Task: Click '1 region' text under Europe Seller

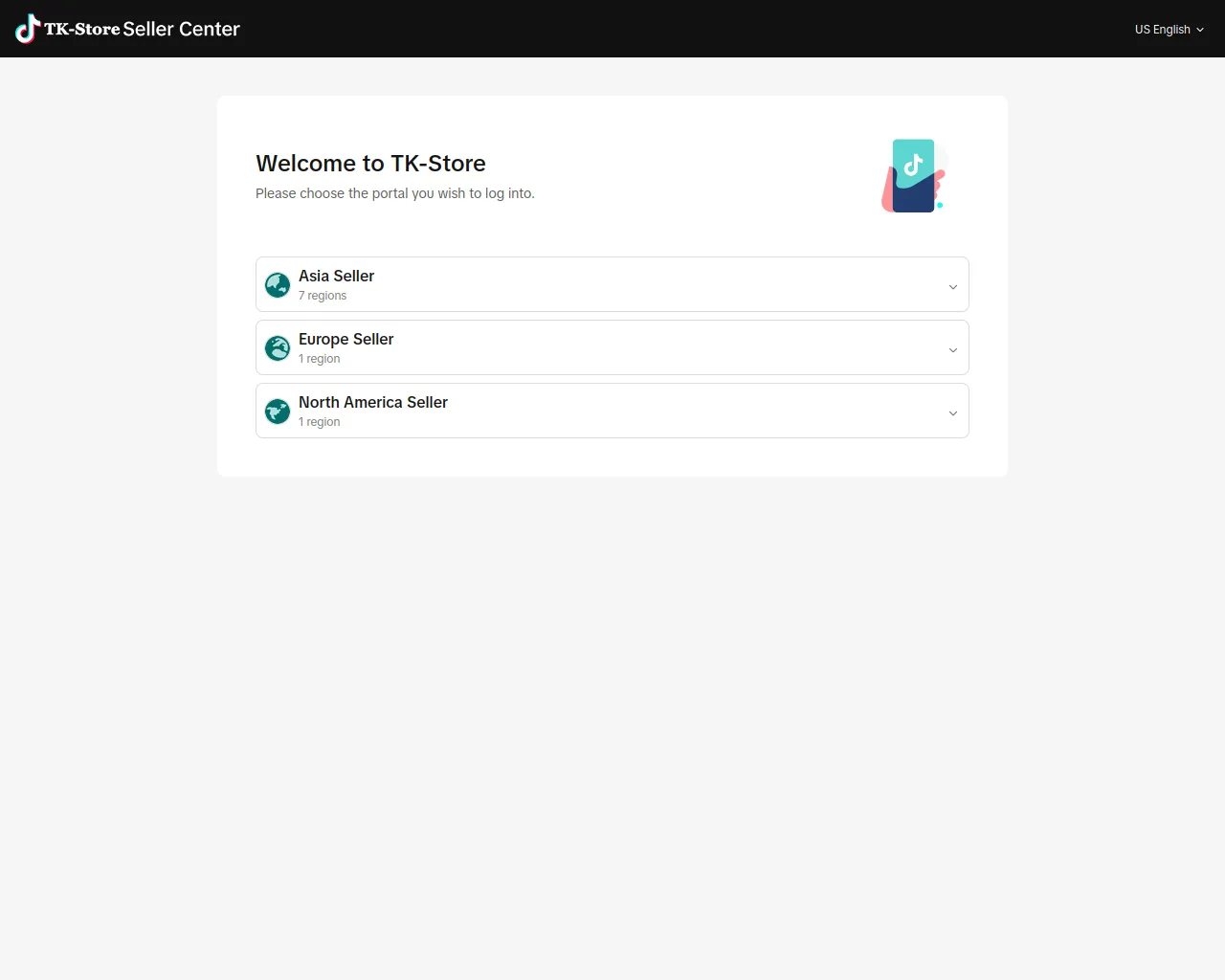Action: coord(319,359)
